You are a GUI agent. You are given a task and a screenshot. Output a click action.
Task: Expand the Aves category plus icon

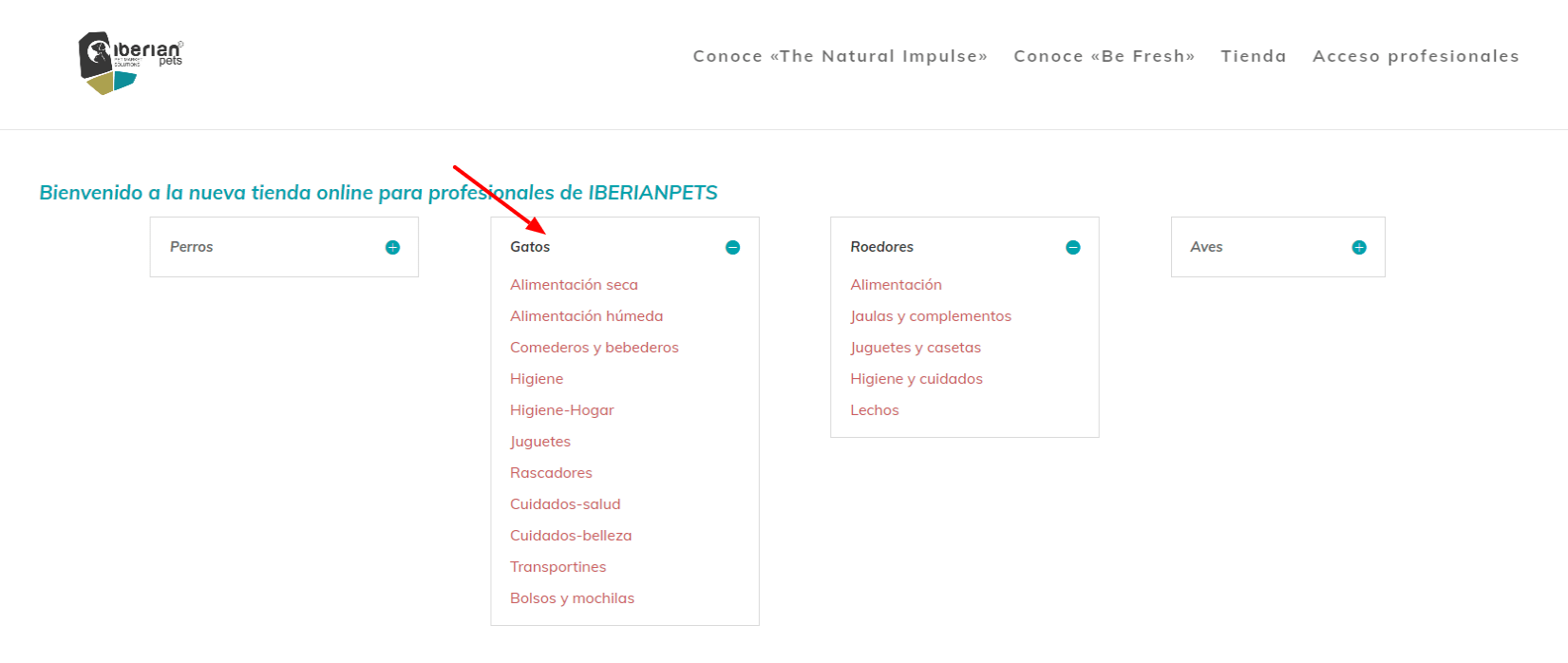(x=1359, y=248)
